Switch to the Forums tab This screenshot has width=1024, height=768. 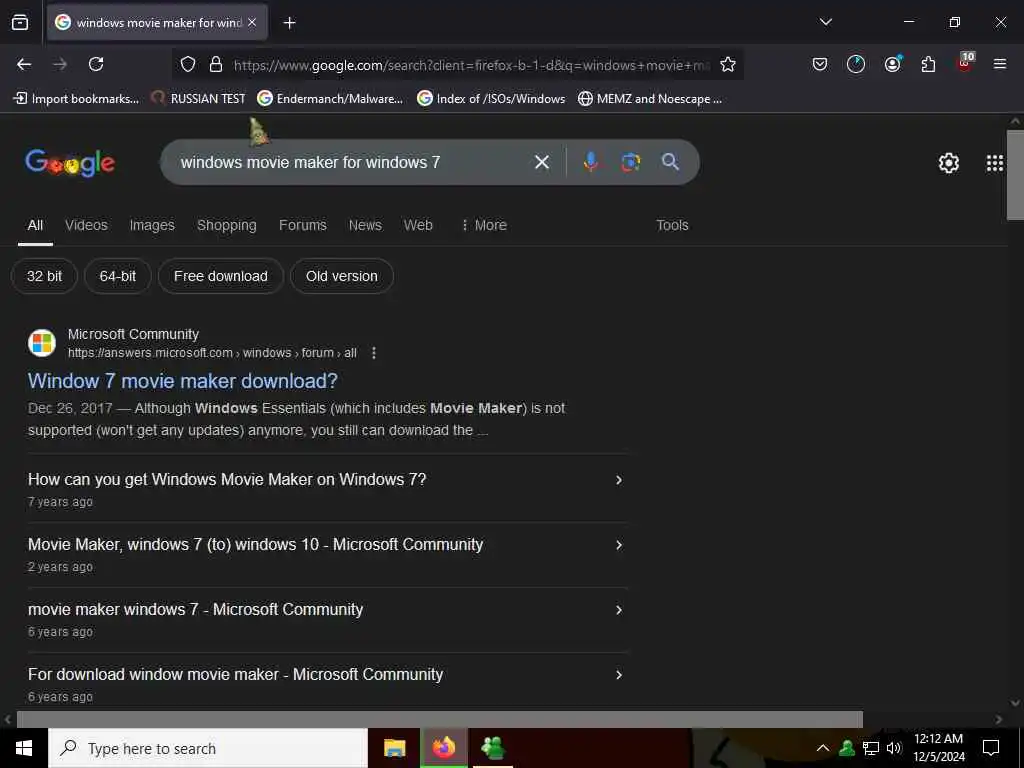(x=302, y=225)
